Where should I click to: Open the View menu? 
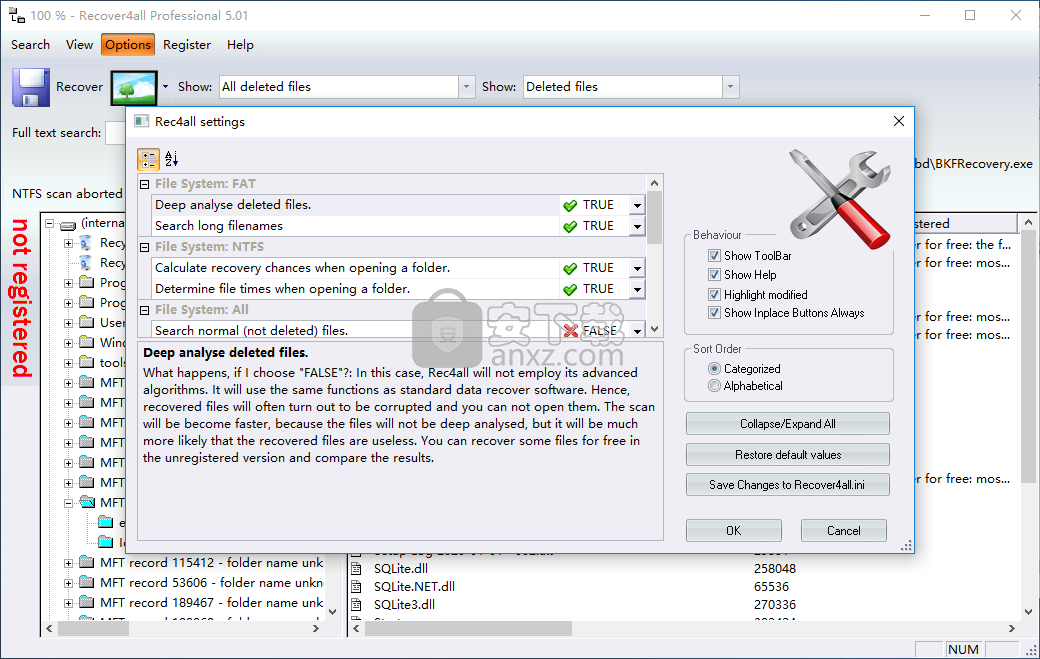pyautogui.click(x=80, y=45)
